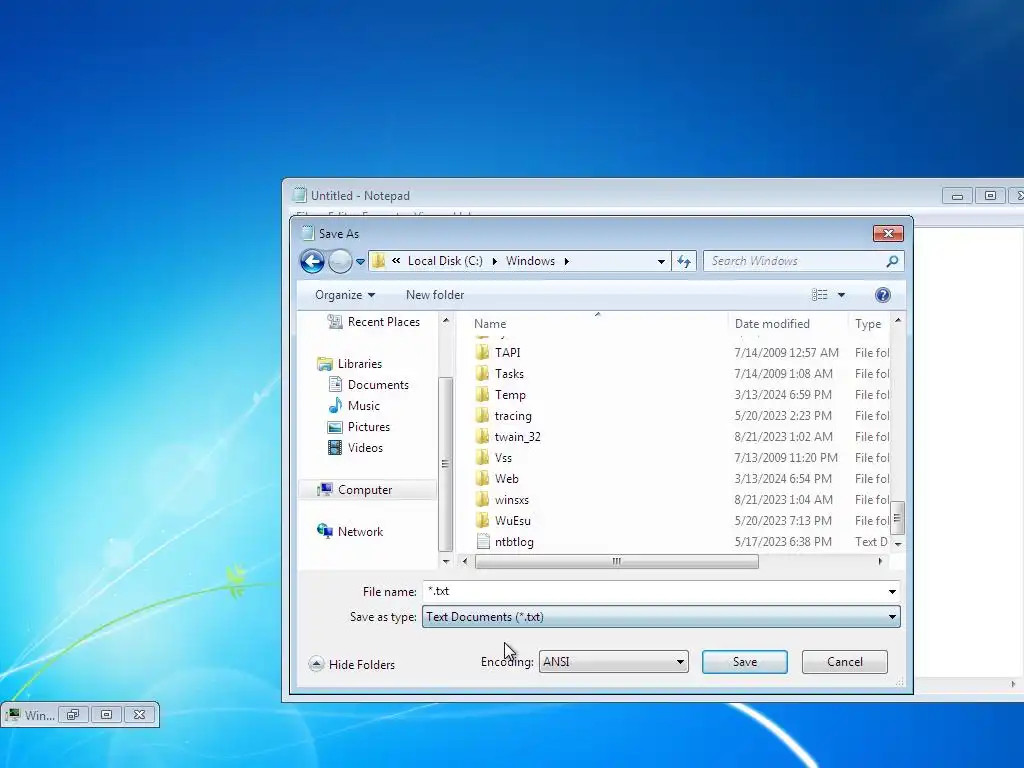Click the file list vertical scrollbar thumb
This screenshot has height=768, width=1024.
897,518
